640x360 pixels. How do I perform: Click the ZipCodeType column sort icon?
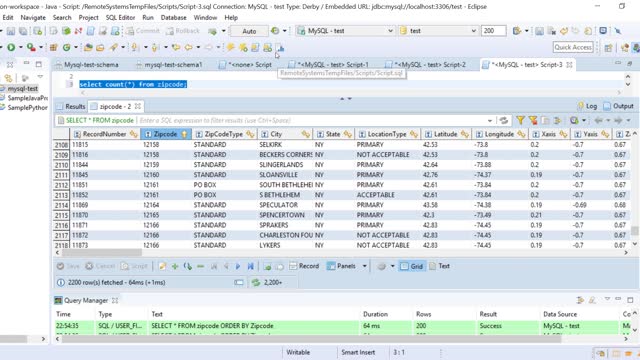click(x=250, y=134)
